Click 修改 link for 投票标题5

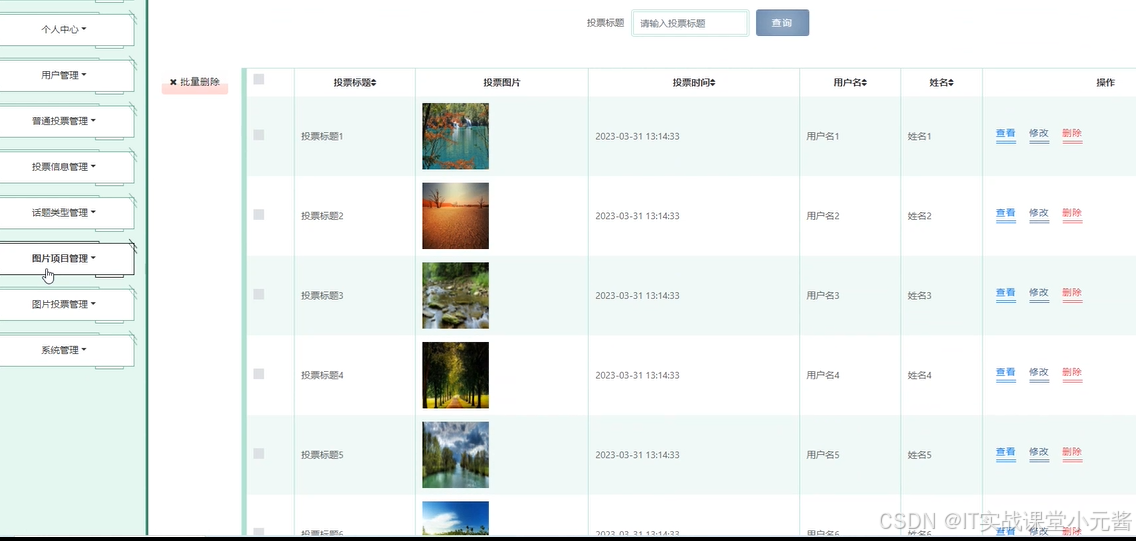[1039, 453]
